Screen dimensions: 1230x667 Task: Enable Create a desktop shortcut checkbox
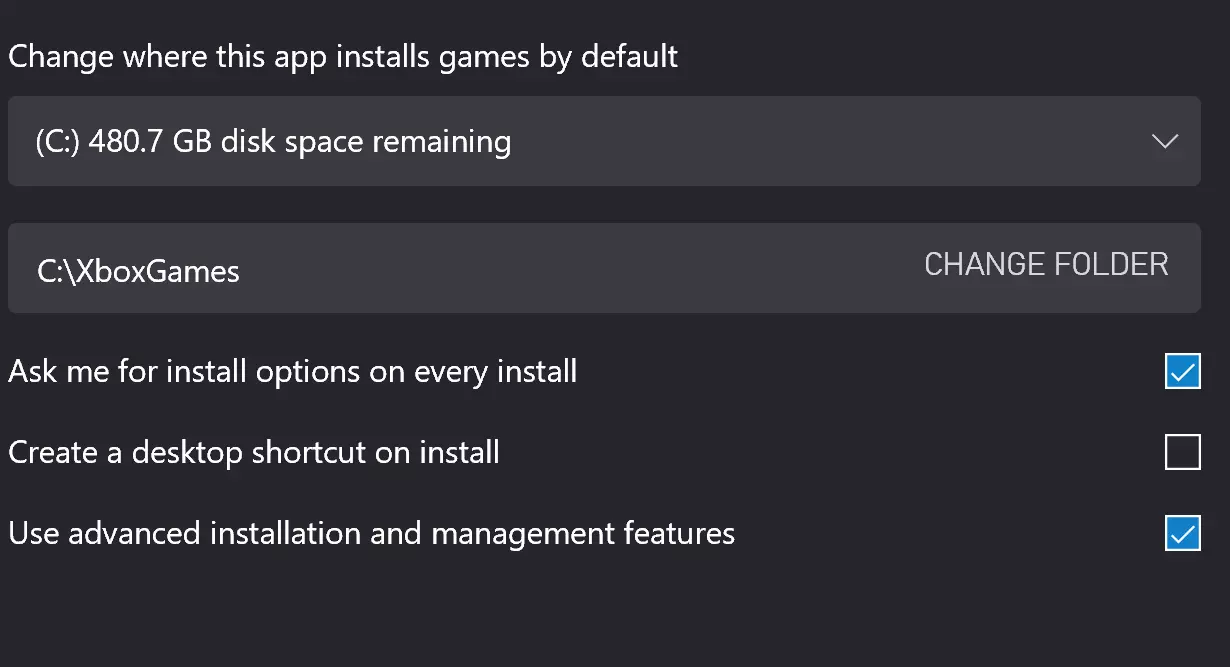[x=1182, y=453]
